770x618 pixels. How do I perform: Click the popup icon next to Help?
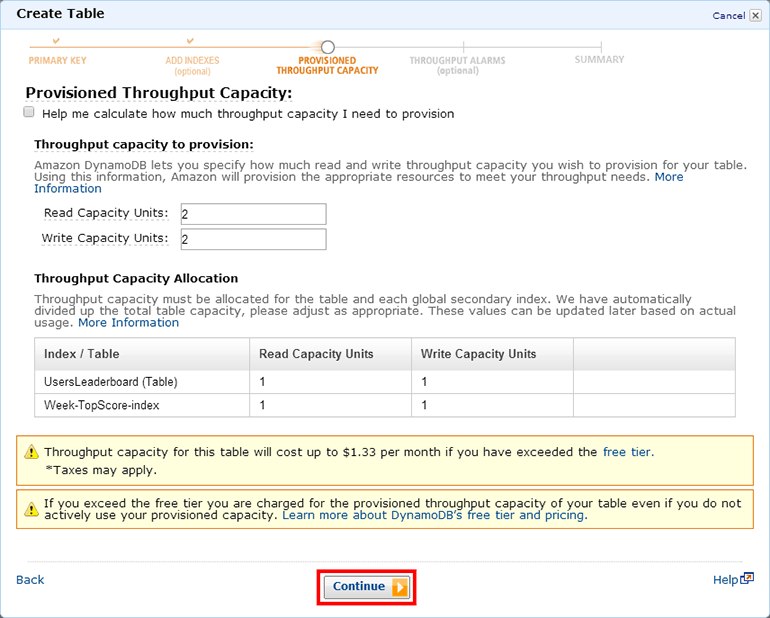pyautogui.click(x=746, y=579)
